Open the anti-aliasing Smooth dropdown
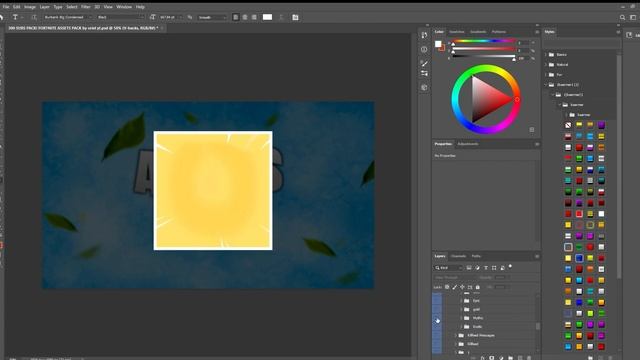Image resolution: width=640 pixels, height=360 pixels. click(211, 17)
